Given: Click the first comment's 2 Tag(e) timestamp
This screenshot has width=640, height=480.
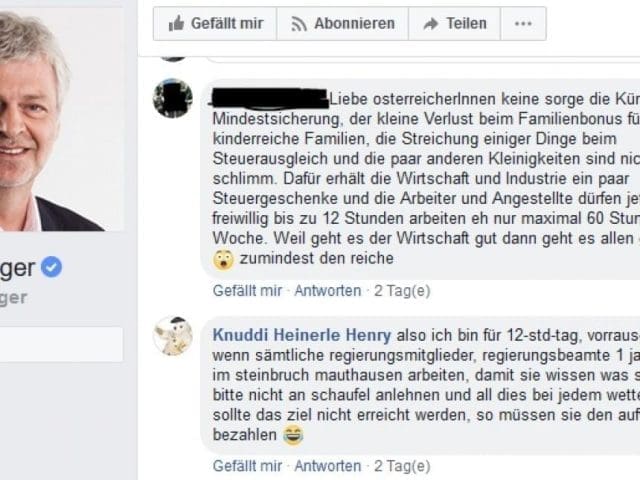Looking at the screenshot, I should (402, 291).
